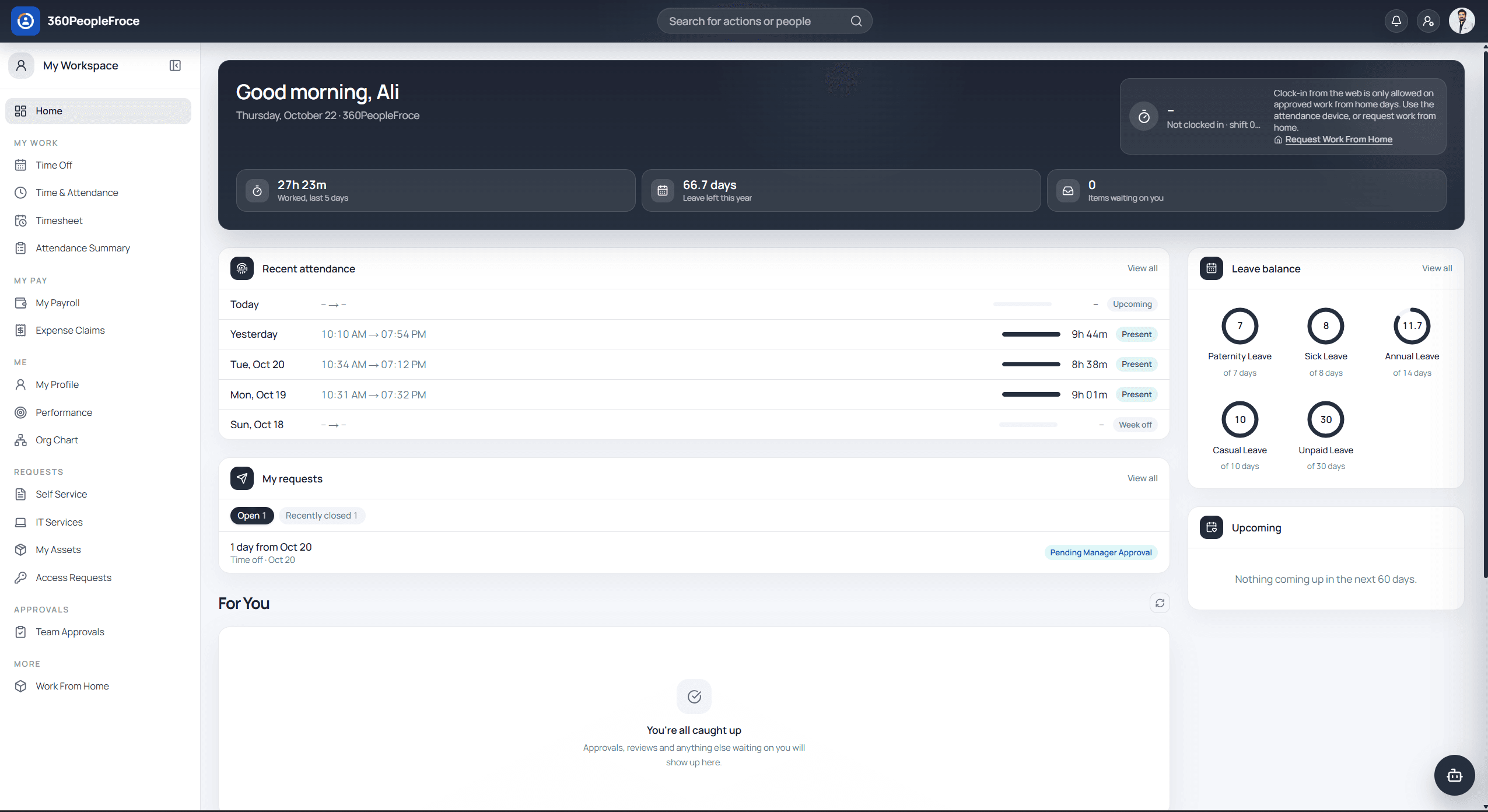The width and height of the screenshot is (1488, 812).
Task: Click the Paternity Leave 7 ring
Action: click(1240, 326)
